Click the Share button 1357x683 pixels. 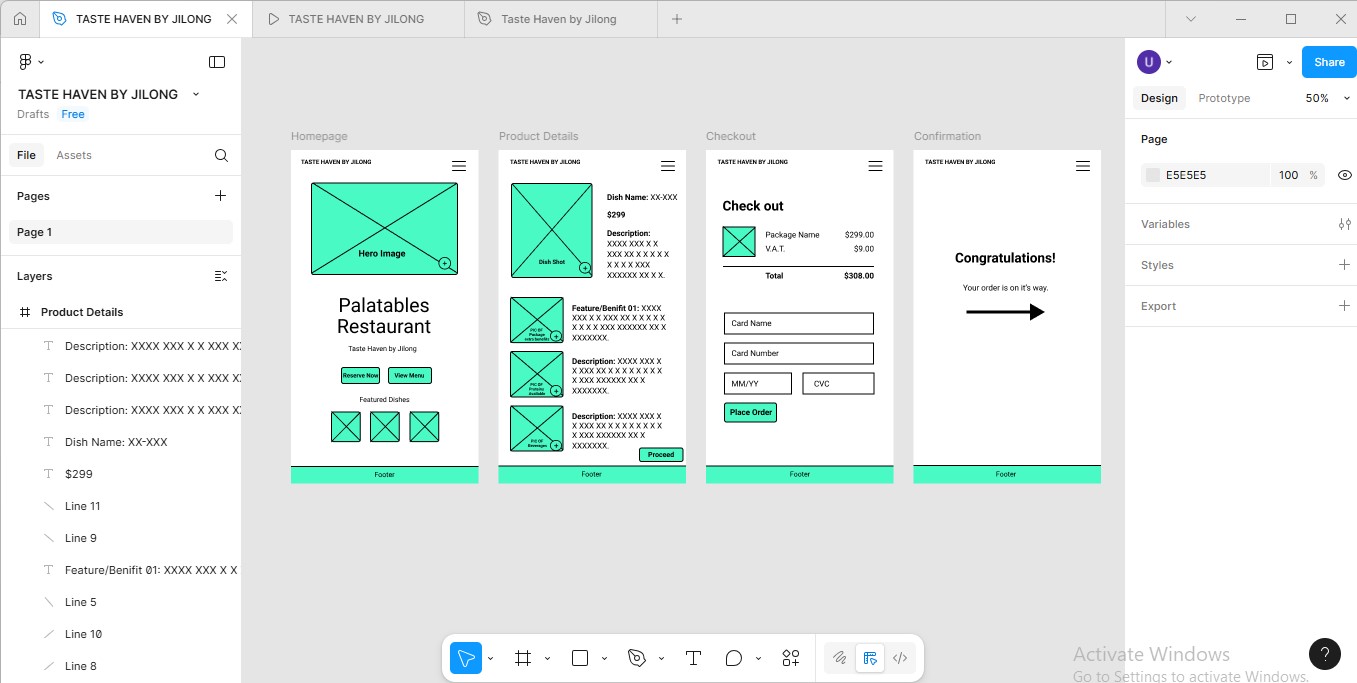(x=1328, y=61)
